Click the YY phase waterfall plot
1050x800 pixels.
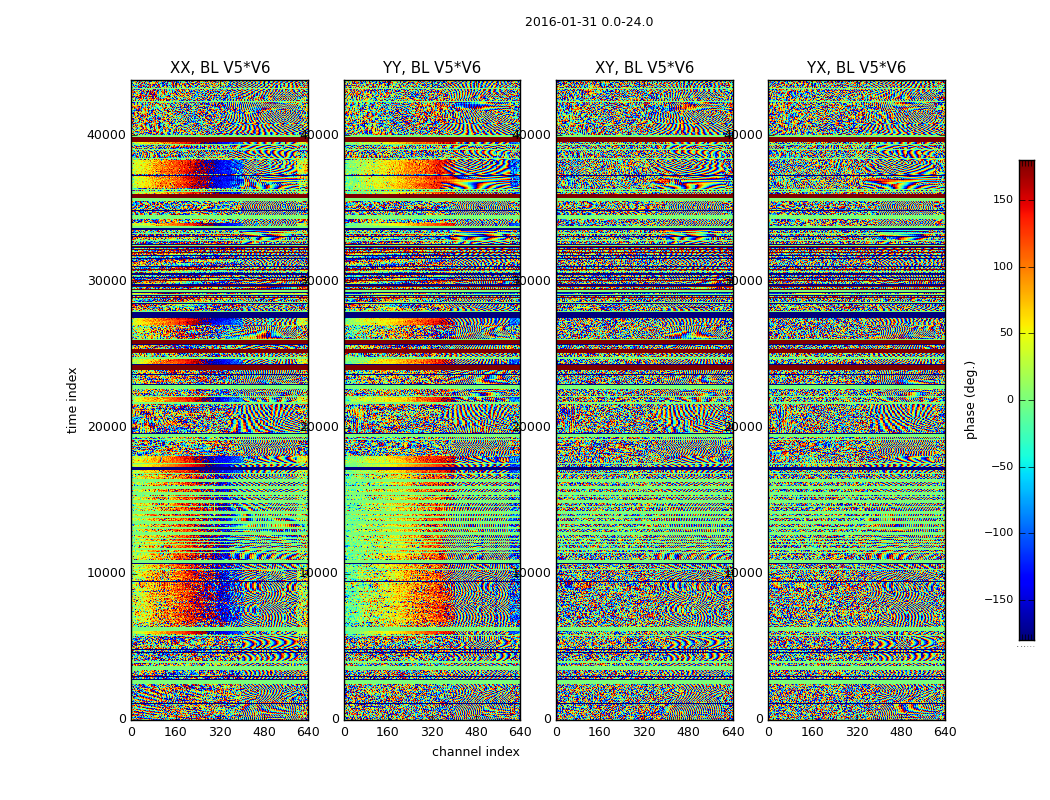coord(432,400)
